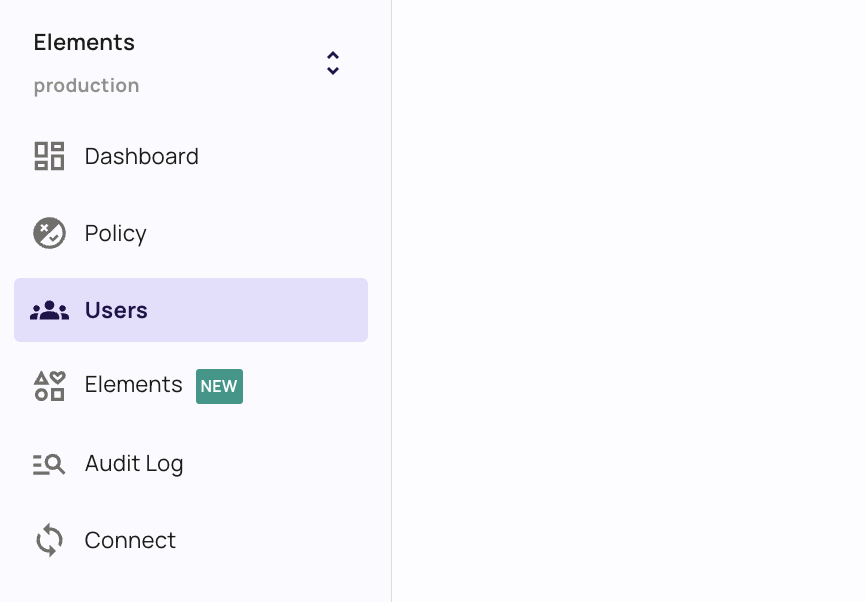
Task: Click the Elements shapes icon
Action: click(48, 386)
